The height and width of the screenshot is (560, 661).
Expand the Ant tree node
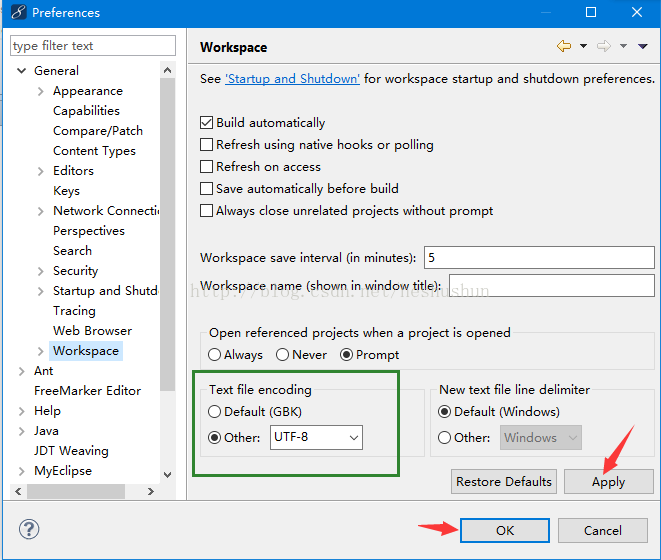(x=21, y=371)
